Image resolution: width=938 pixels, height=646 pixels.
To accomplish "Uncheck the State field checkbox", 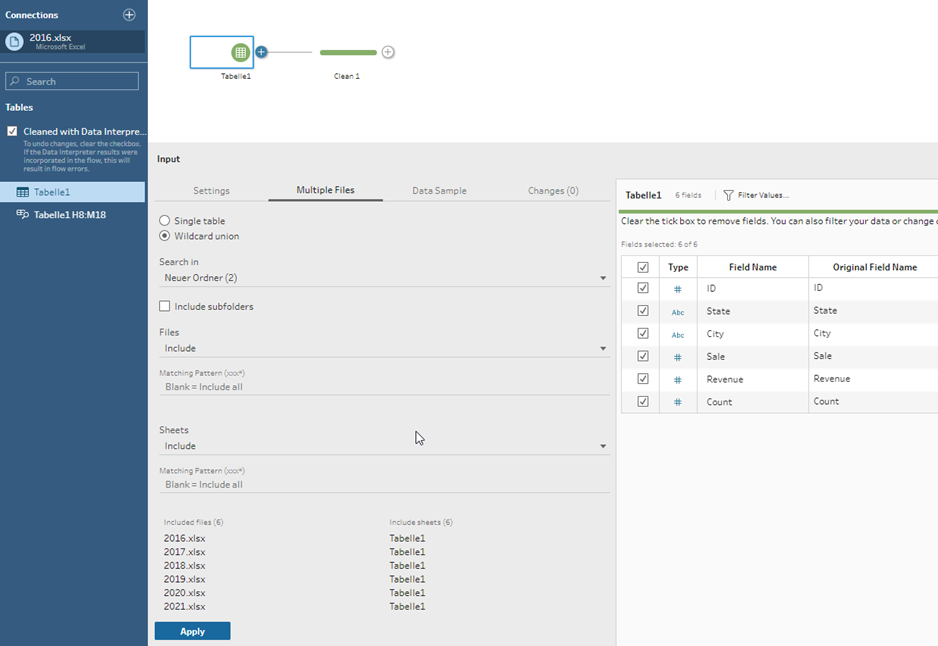I will pyautogui.click(x=643, y=310).
